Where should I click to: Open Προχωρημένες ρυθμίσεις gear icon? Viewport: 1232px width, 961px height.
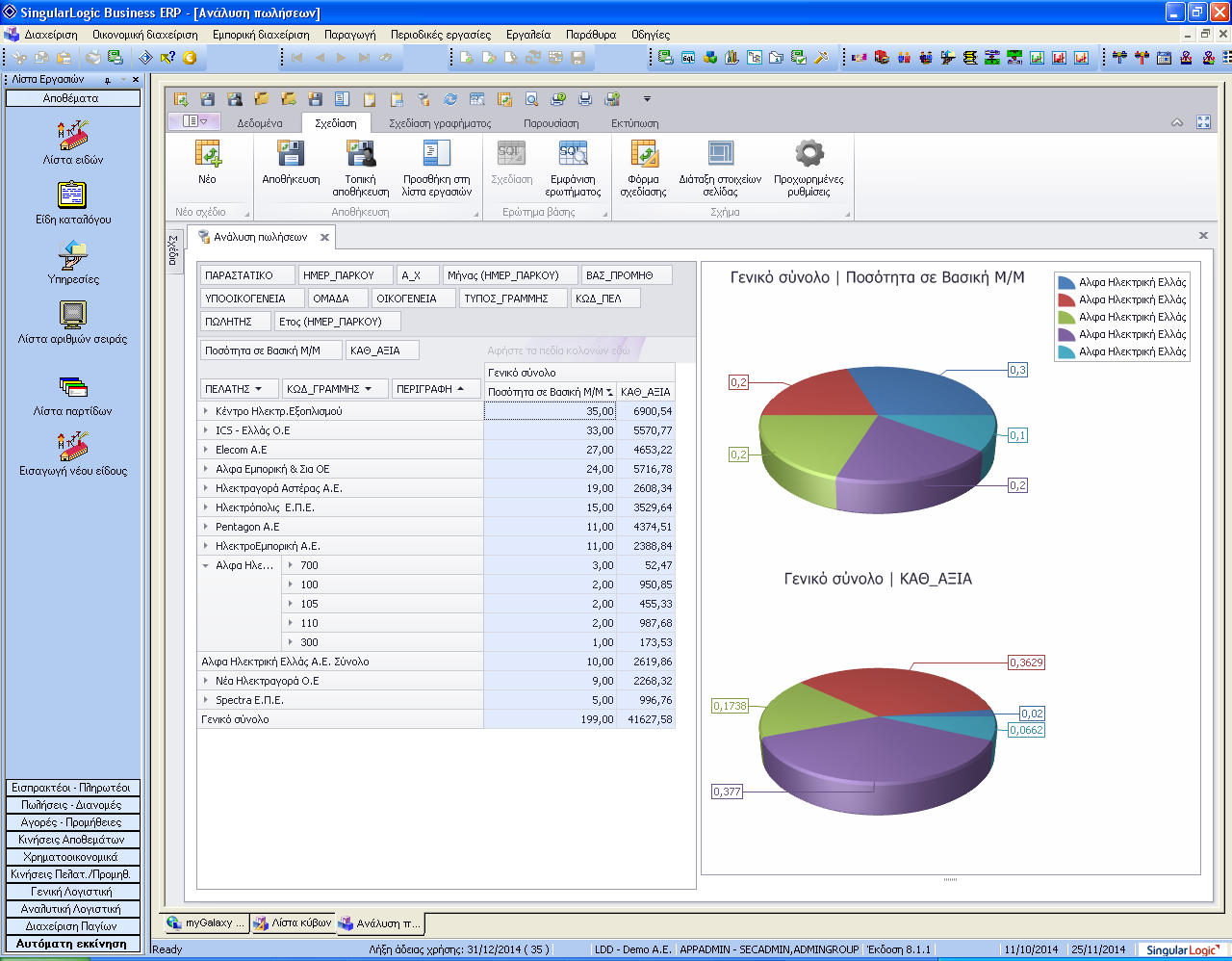(808, 154)
